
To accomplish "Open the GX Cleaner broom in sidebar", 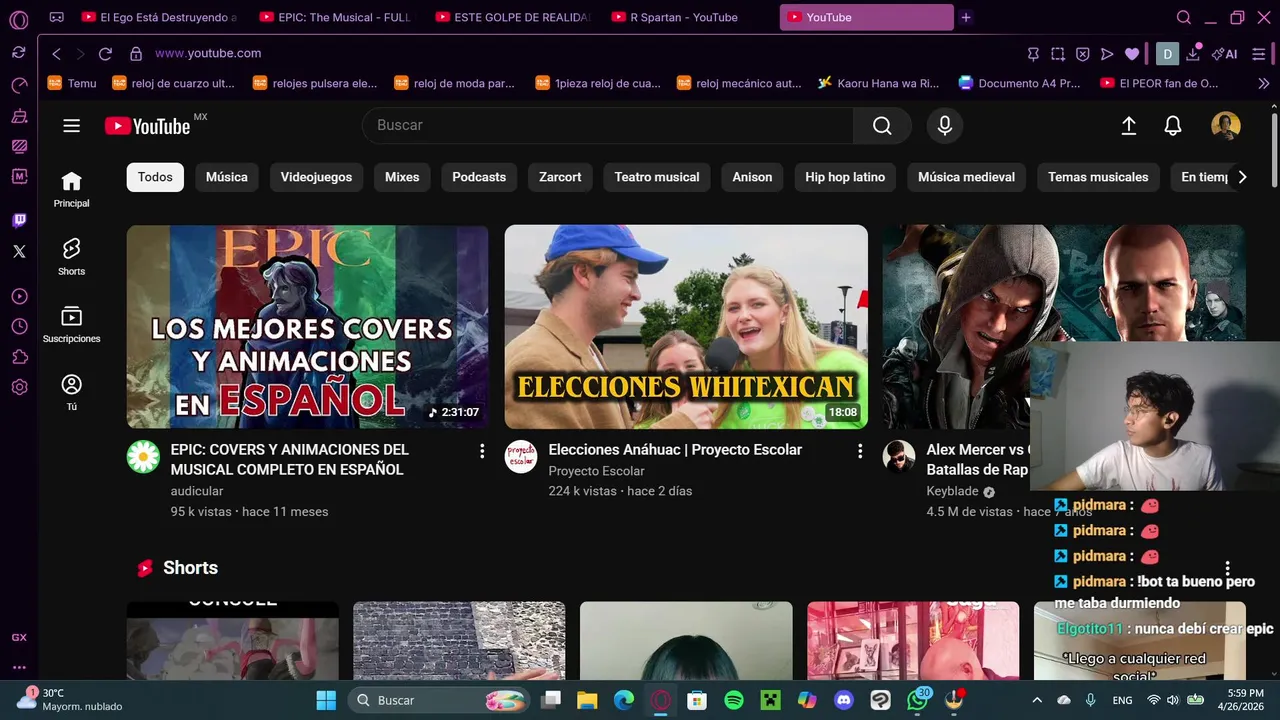I will [x=19, y=116].
